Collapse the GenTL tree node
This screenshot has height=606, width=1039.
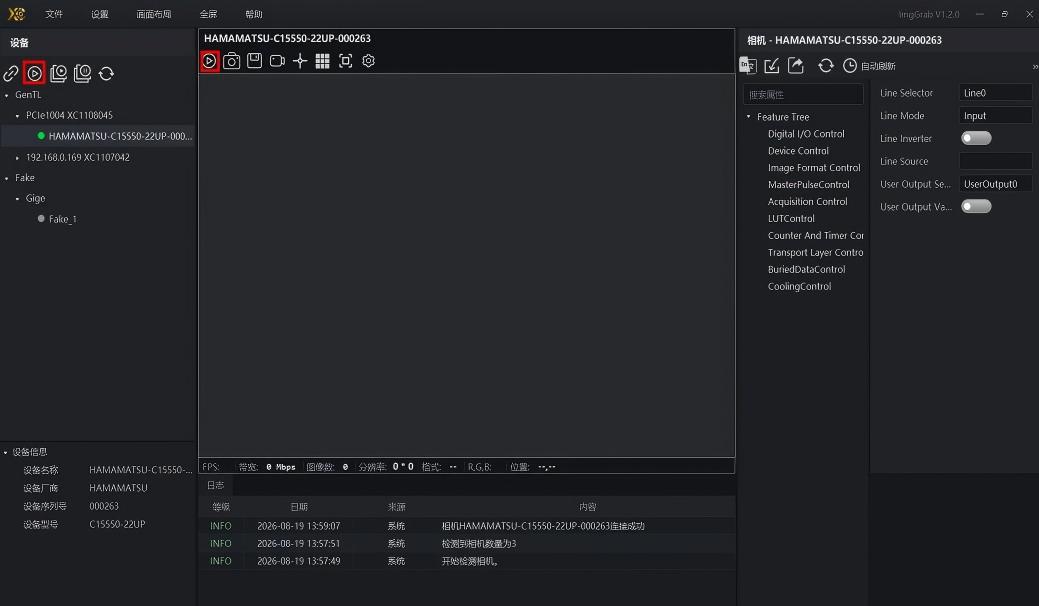point(7,95)
